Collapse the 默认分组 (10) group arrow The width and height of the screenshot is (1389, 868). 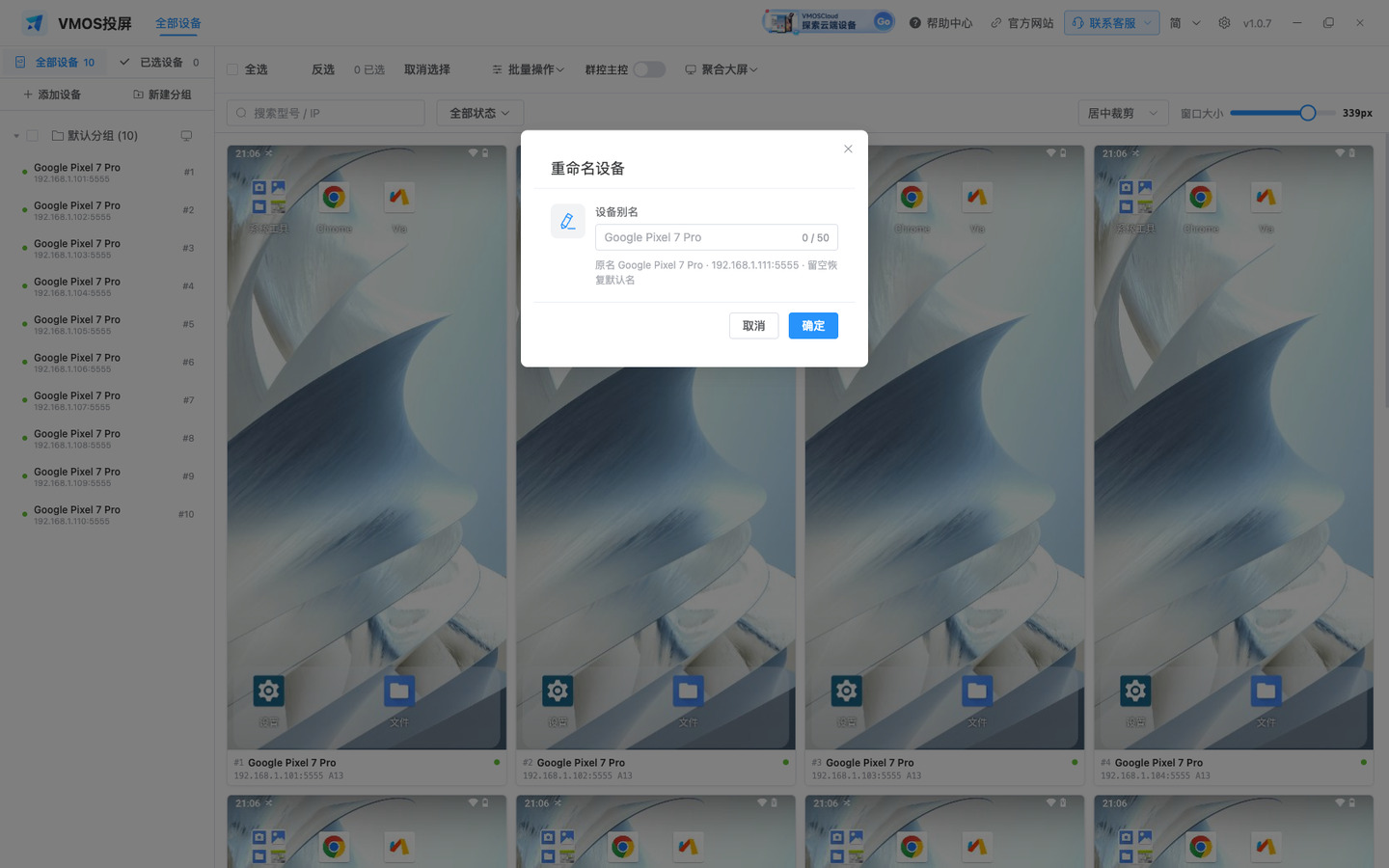pos(16,136)
